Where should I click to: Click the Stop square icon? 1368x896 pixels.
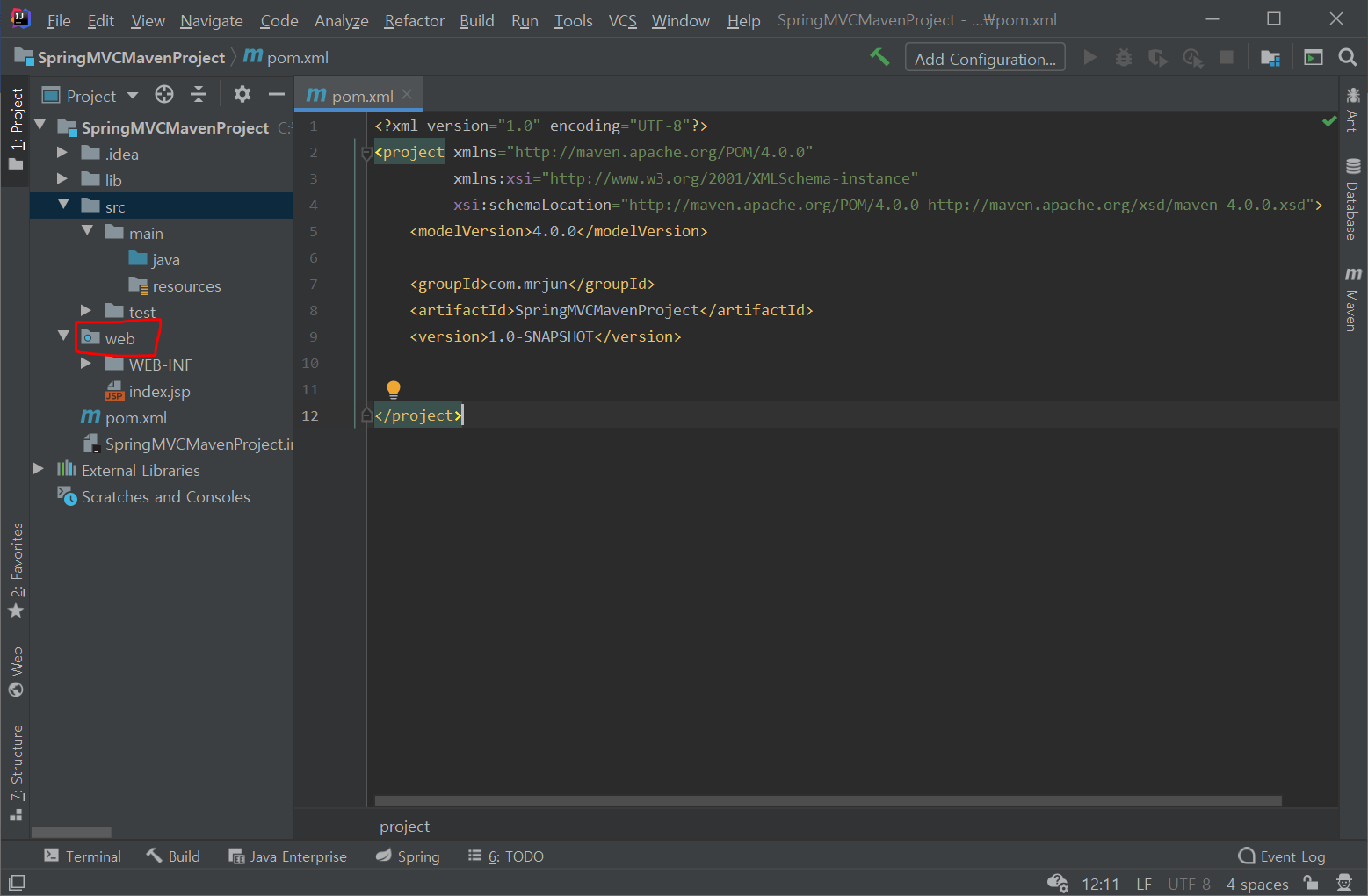coord(1227,57)
